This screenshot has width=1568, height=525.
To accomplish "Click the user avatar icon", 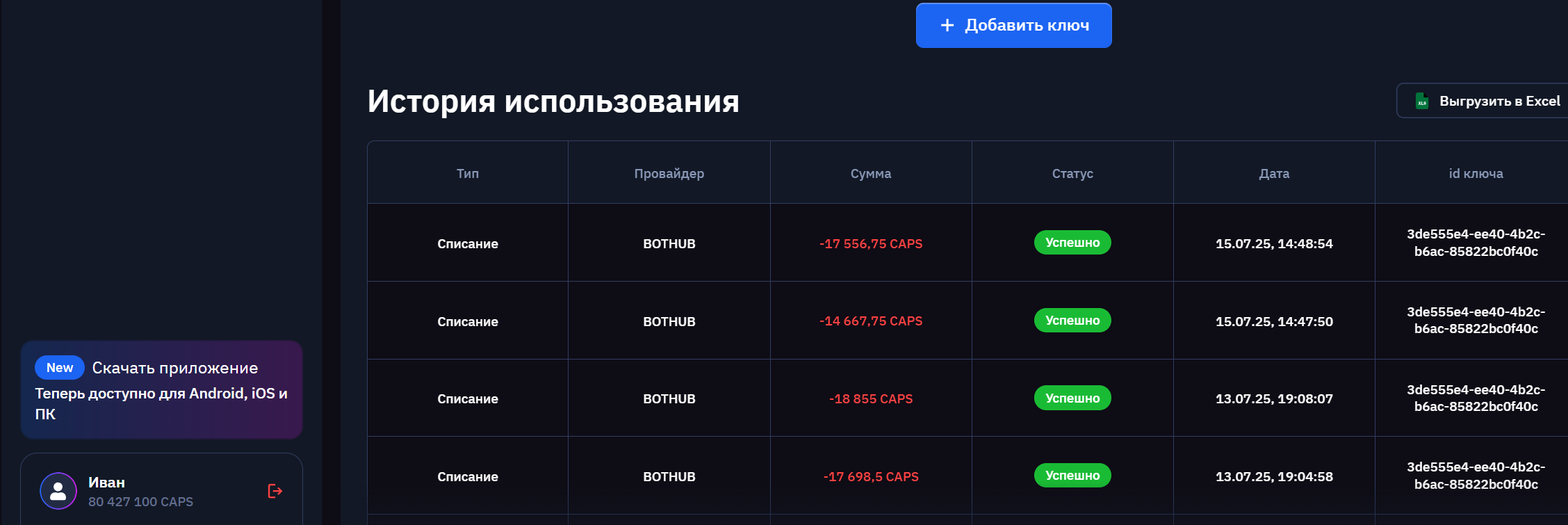I will pos(58,491).
